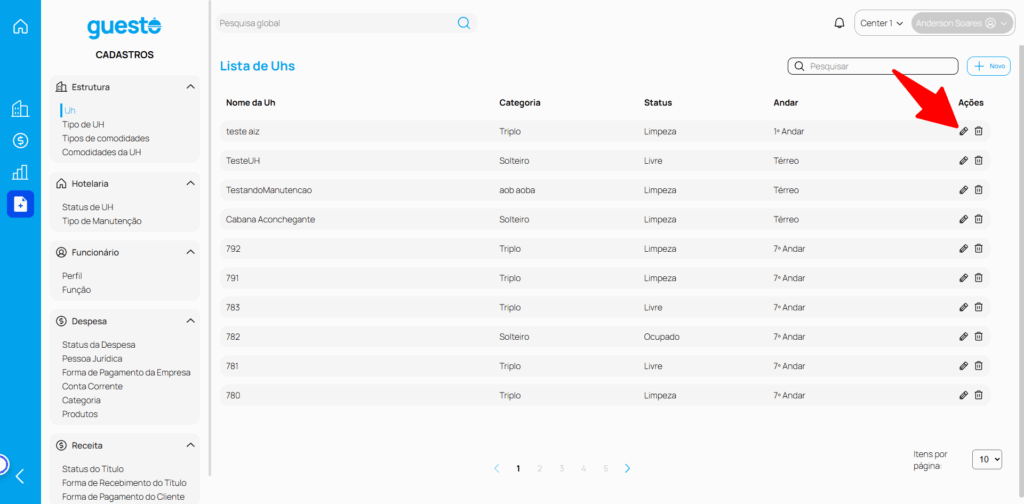Open the bar chart reports icon

pos(20,172)
